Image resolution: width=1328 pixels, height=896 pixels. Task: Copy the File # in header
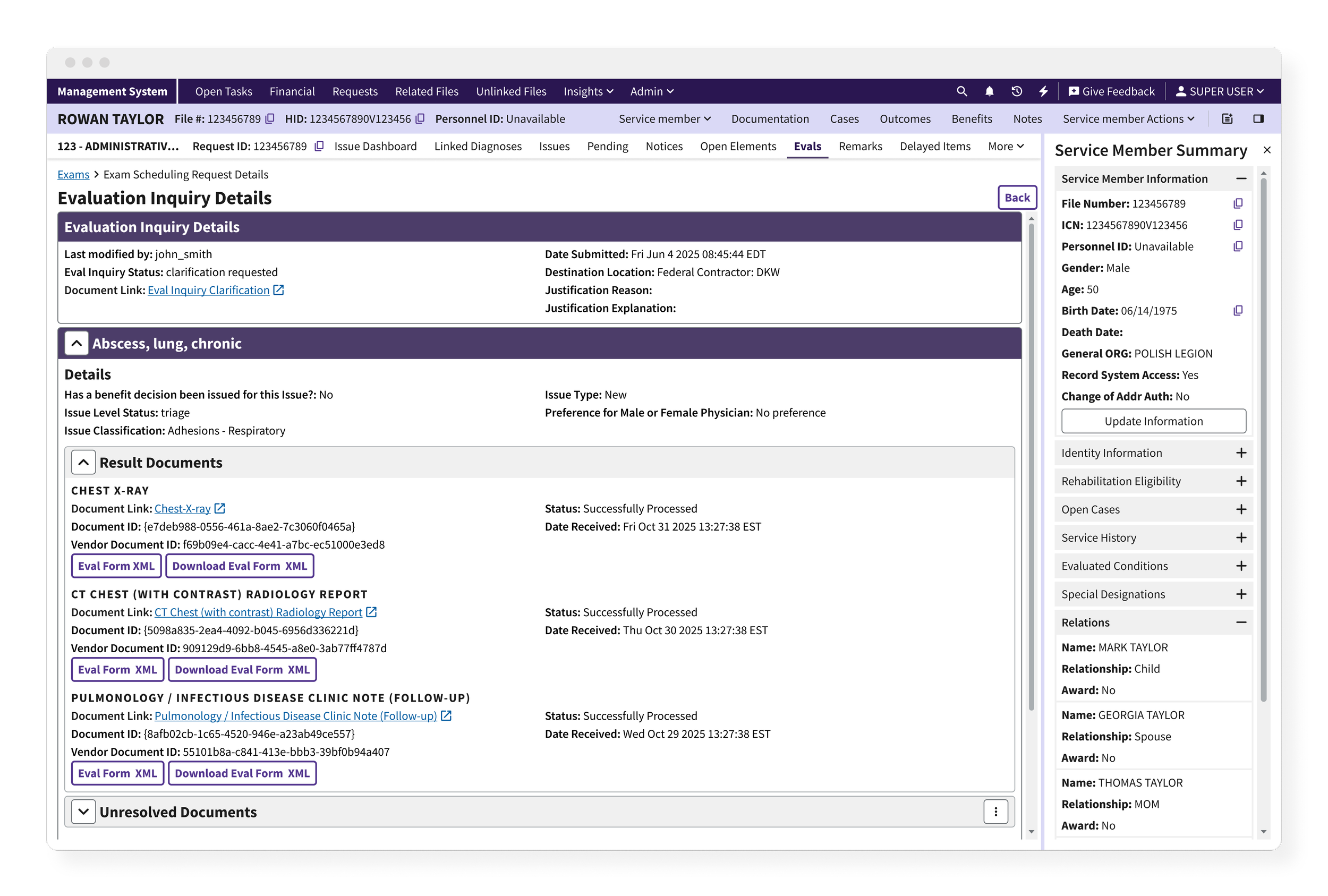[x=270, y=119]
